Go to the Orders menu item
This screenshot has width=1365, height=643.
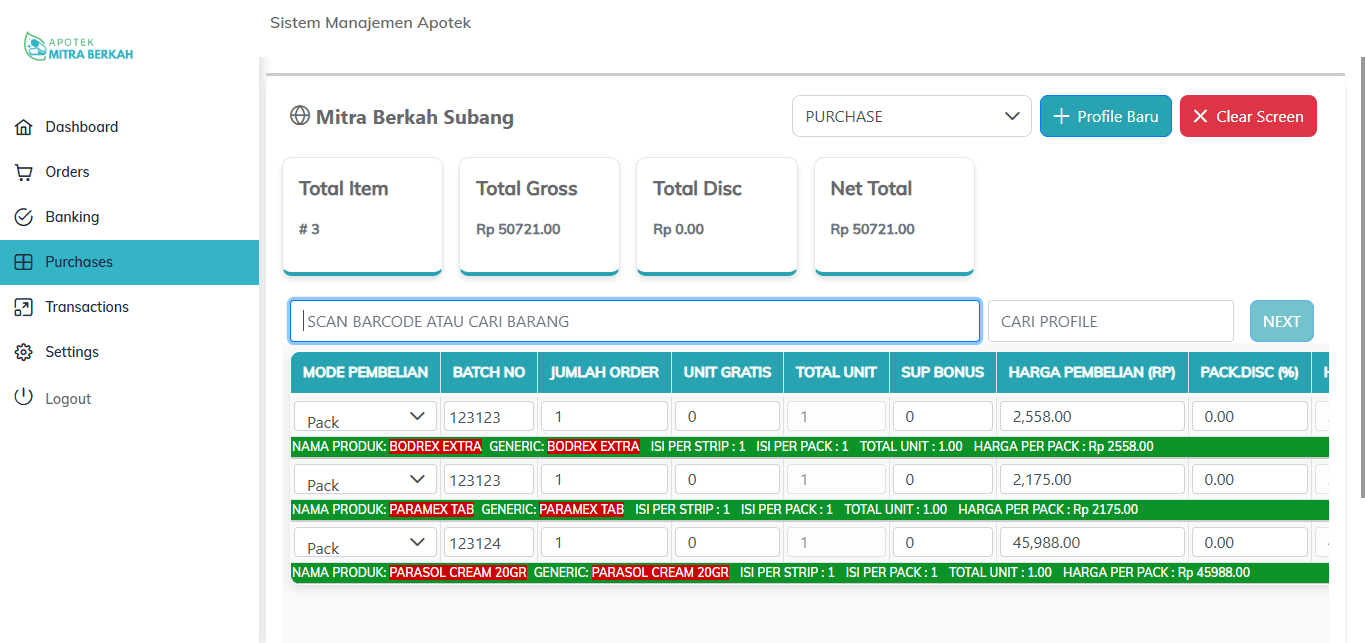(67, 172)
